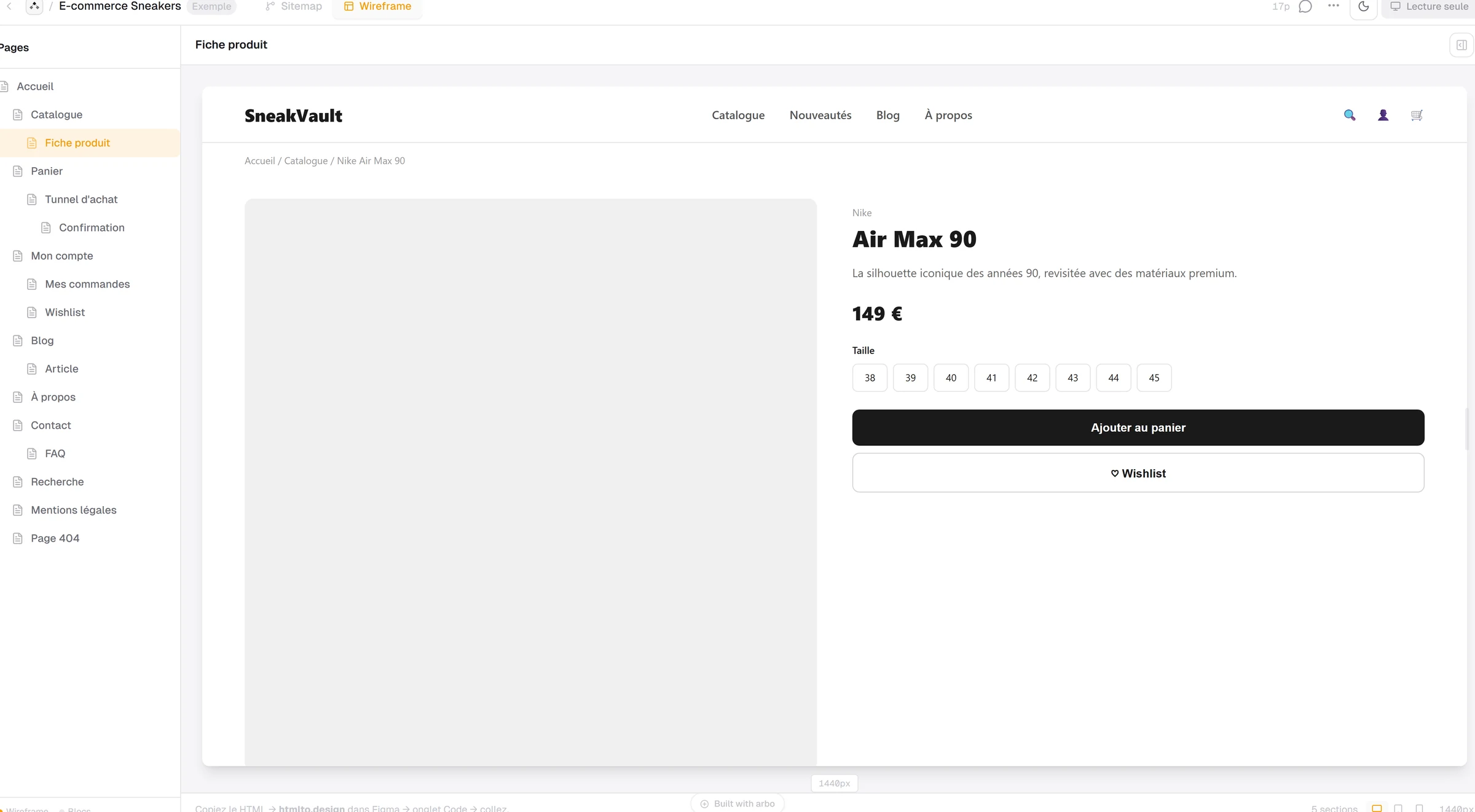Click the Built with arbo badge
The width and height of the screenshot is (1475, 812).
(737, 803)
